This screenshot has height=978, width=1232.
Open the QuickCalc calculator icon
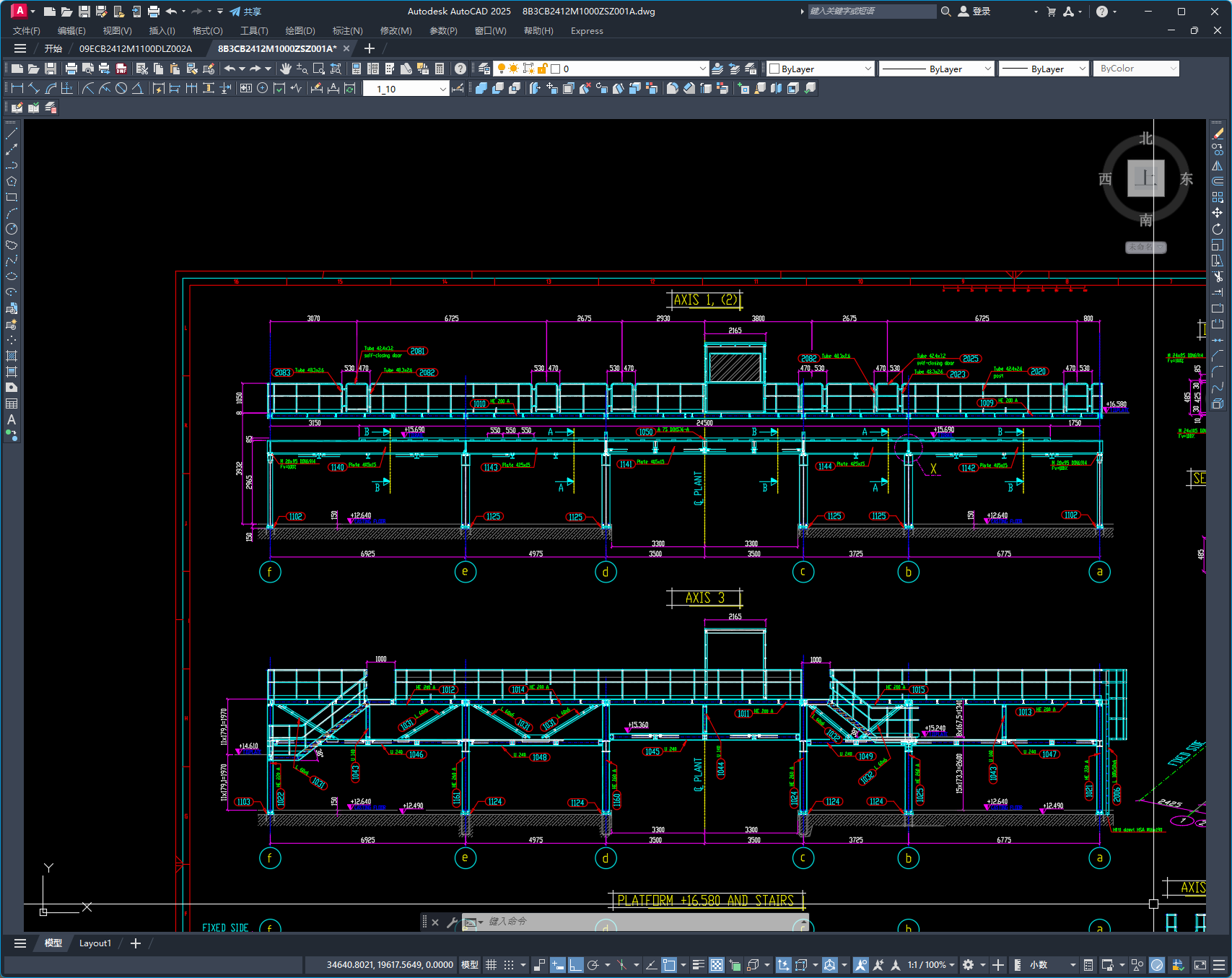[440, 69]
